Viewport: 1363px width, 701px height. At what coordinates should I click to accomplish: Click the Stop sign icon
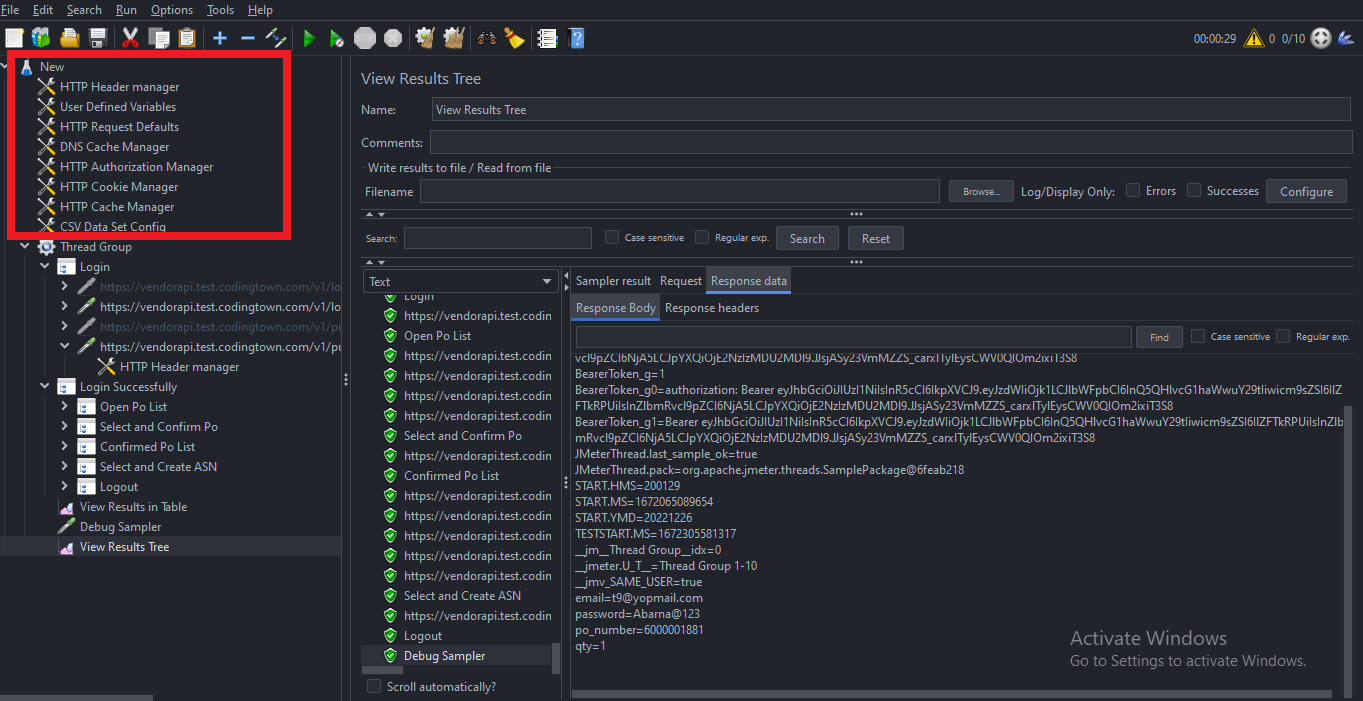click(x=365, y=39)
